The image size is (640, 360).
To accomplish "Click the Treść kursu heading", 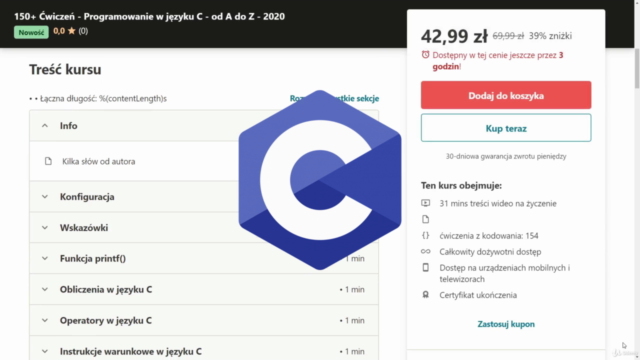I will tap(65, 69).
